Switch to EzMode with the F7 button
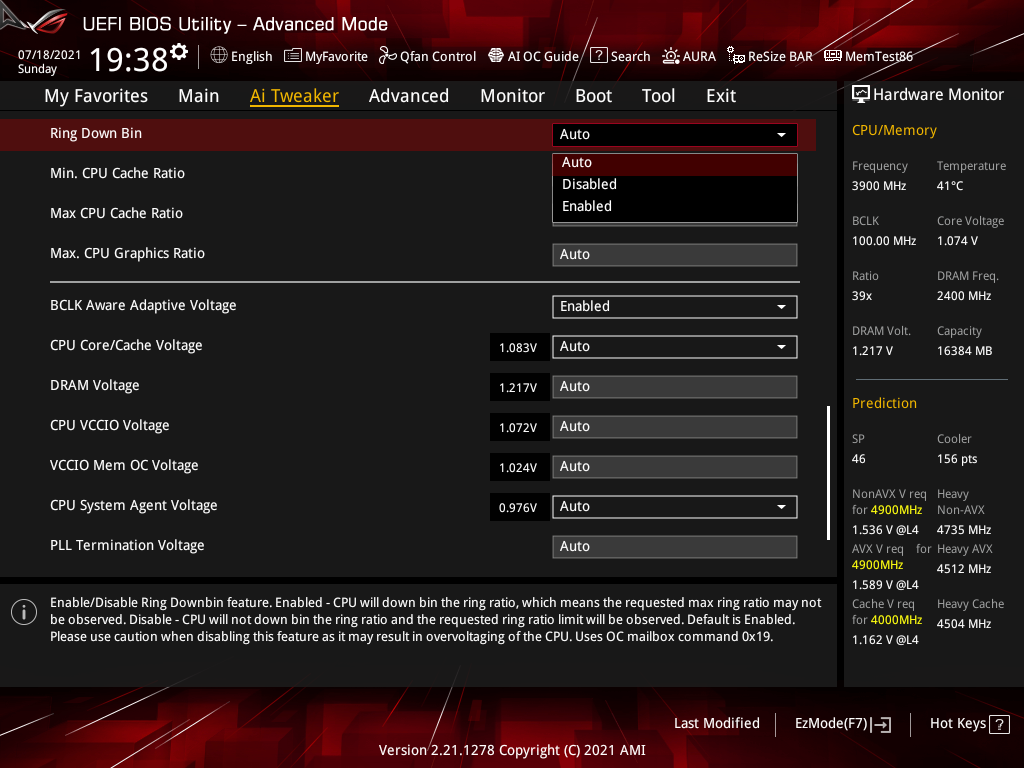Screen dimensions: 1024x768 pos(842,723)
